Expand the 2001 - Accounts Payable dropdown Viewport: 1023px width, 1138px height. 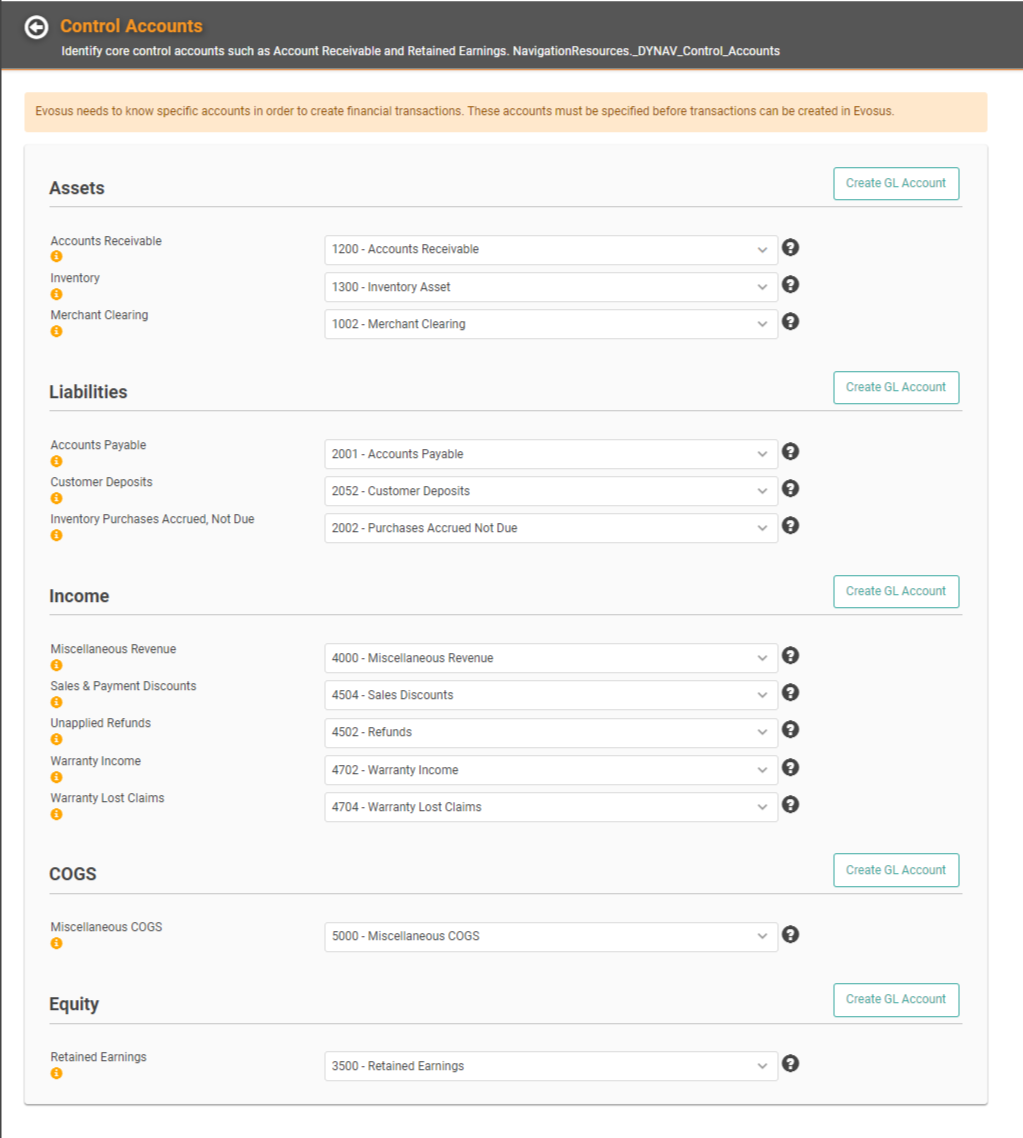(551, 454)
